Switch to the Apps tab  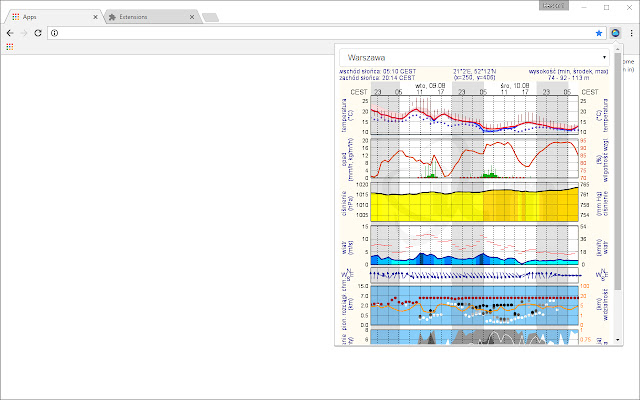pyautogui.click(x=53, y=17)
